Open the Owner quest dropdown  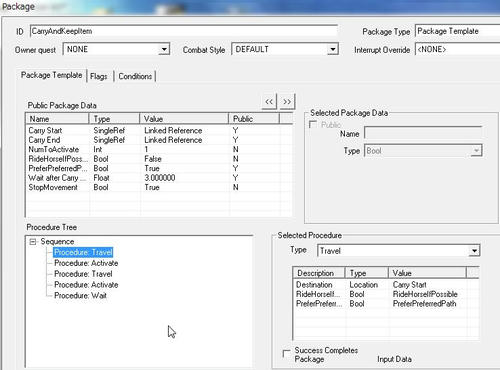(x=164, y=50)
